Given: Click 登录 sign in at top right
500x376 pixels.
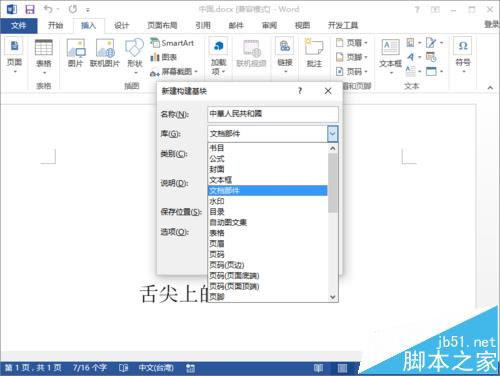Looking at the screenshot, I should click(x=492, y=24).
